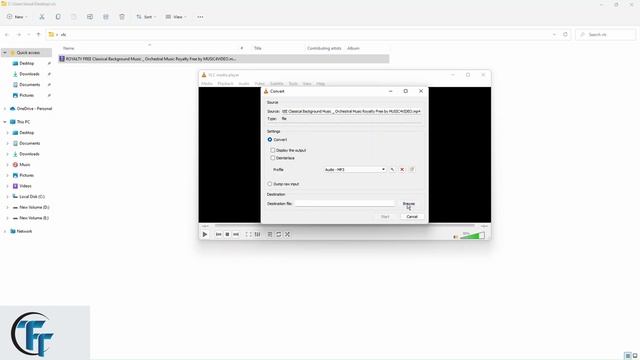Enable the Deinterlace checkbox
Image resolution: width=640 pixels, height=360 pixels.
click(273, 158)
